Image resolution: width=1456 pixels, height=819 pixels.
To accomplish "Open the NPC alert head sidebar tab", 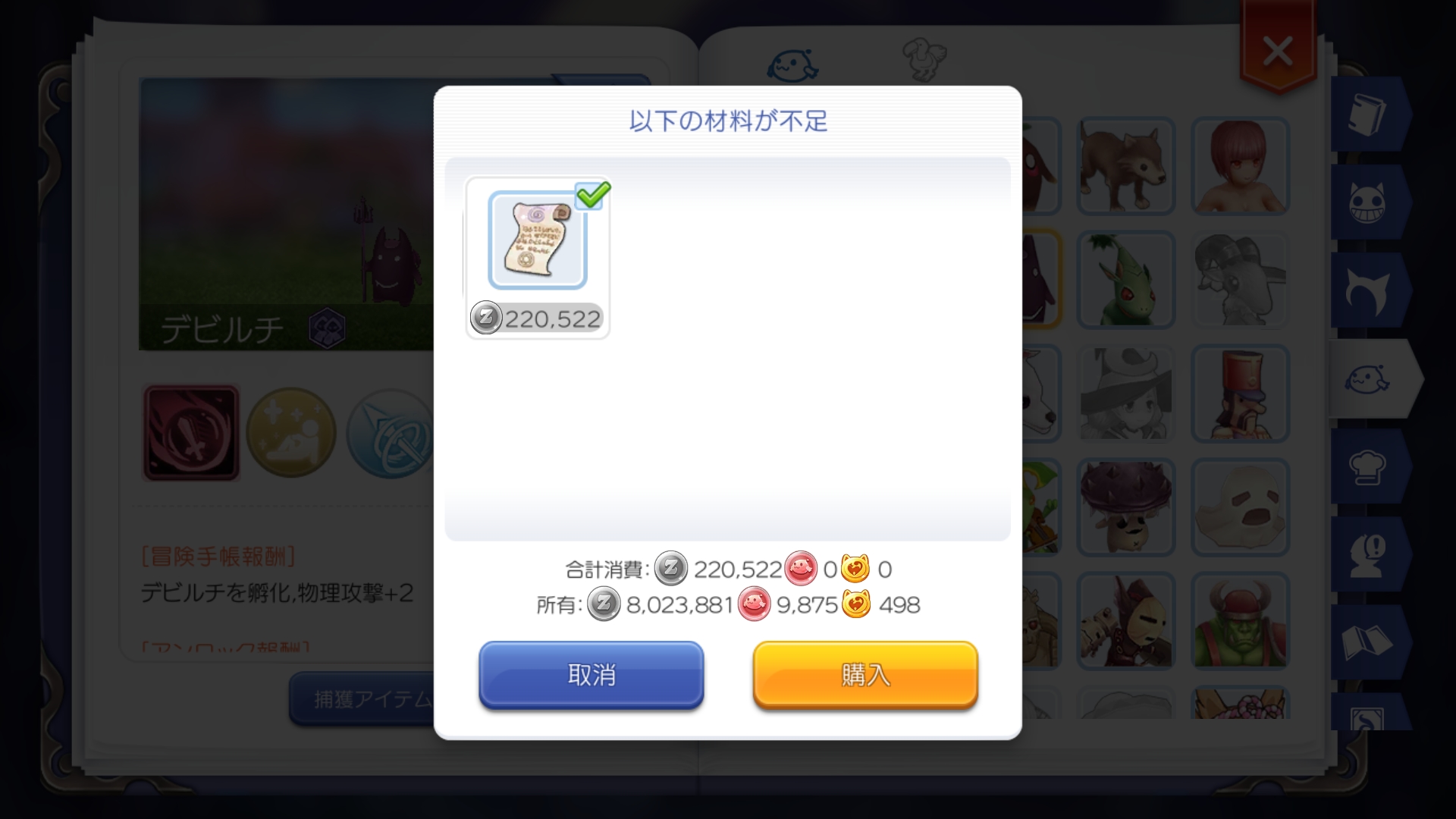I will point(1369,555).
